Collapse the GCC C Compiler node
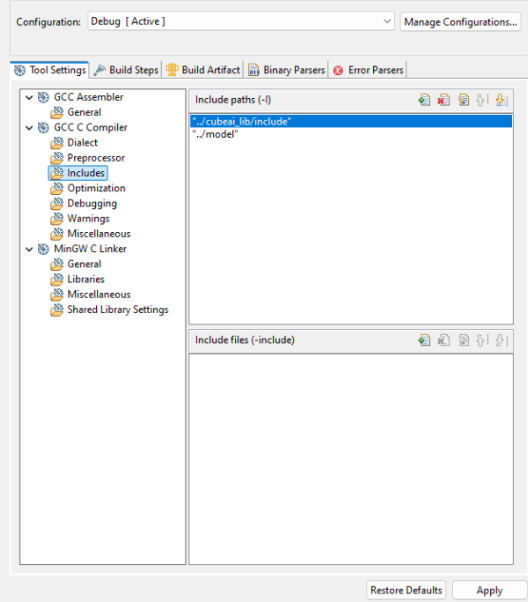 point(29,128)
